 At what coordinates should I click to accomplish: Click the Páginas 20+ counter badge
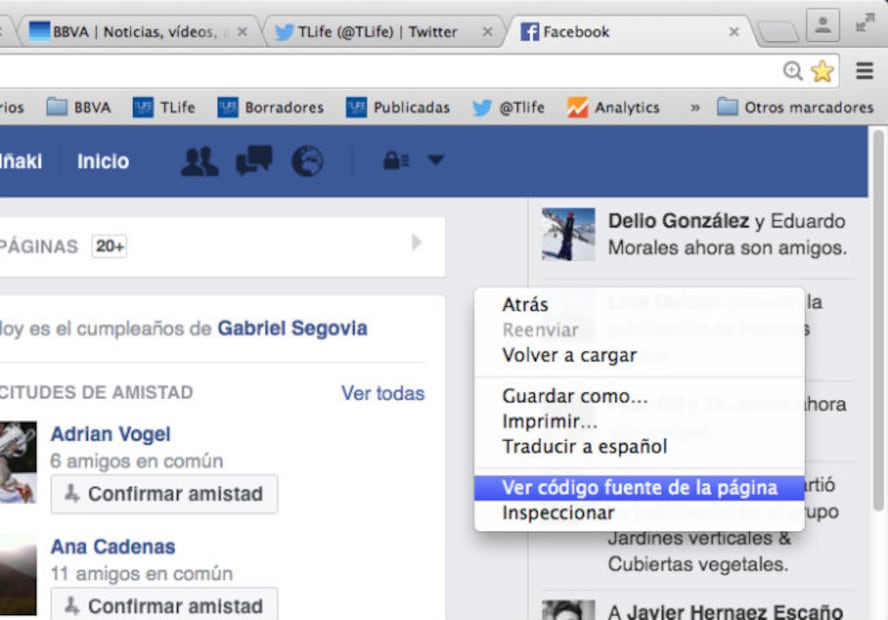pos(109,246)
